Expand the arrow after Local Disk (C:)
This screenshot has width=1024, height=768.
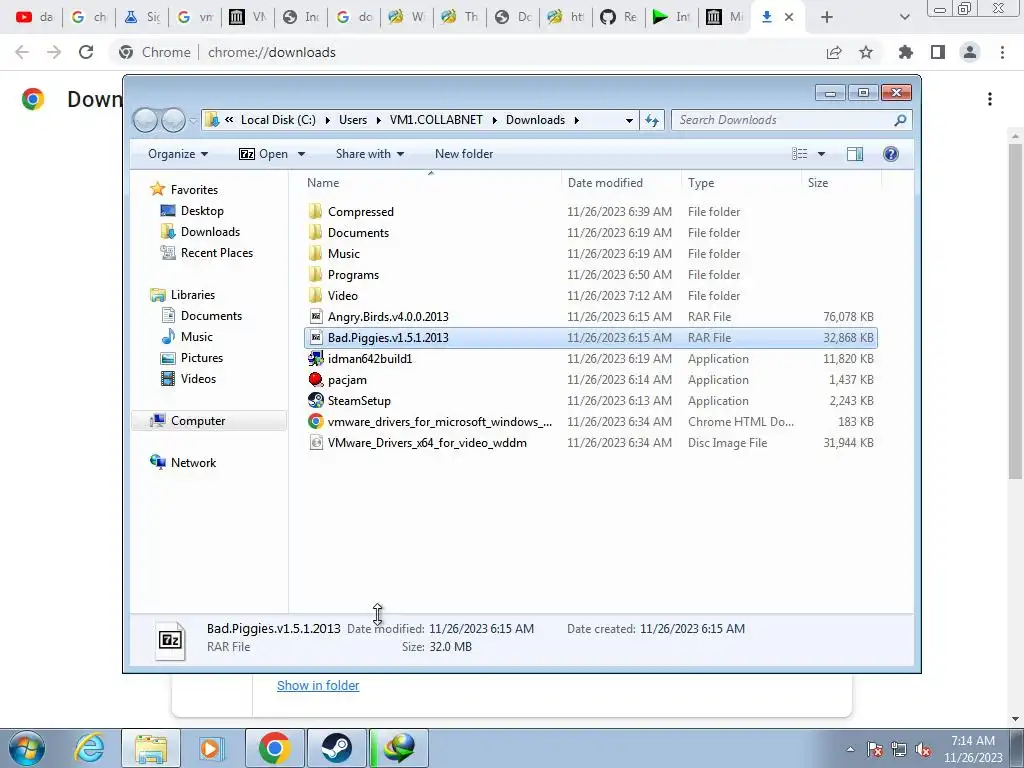327,120
